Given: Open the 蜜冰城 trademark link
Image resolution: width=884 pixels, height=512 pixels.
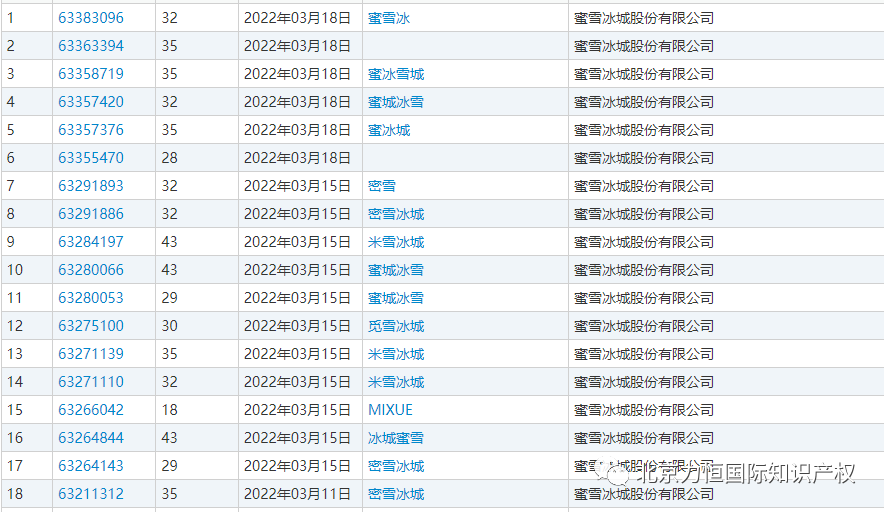Looking at the screenshot, I should coord(389,130).
